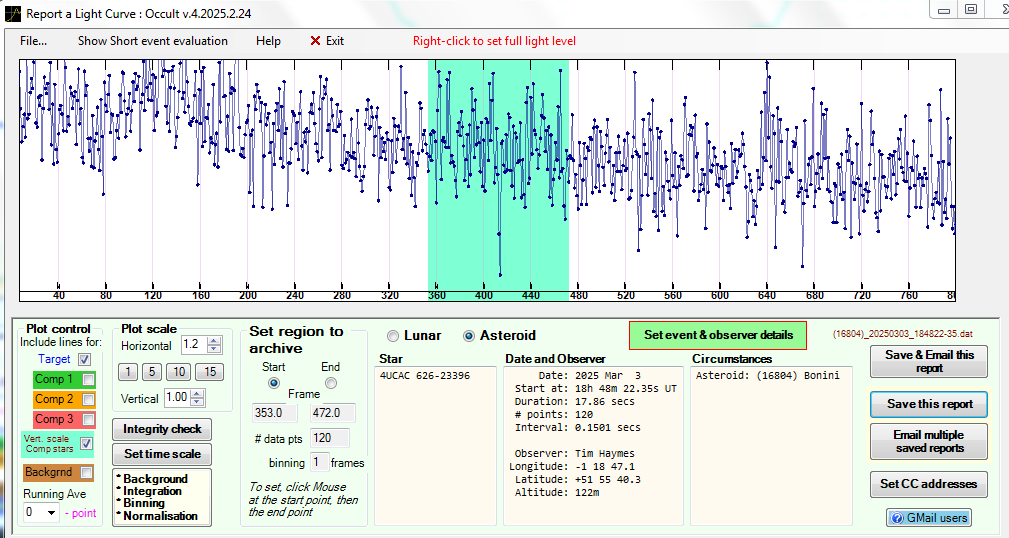Screen dimensions: 1009x538
Task: Click the Start frame value field
Action: 274,413
